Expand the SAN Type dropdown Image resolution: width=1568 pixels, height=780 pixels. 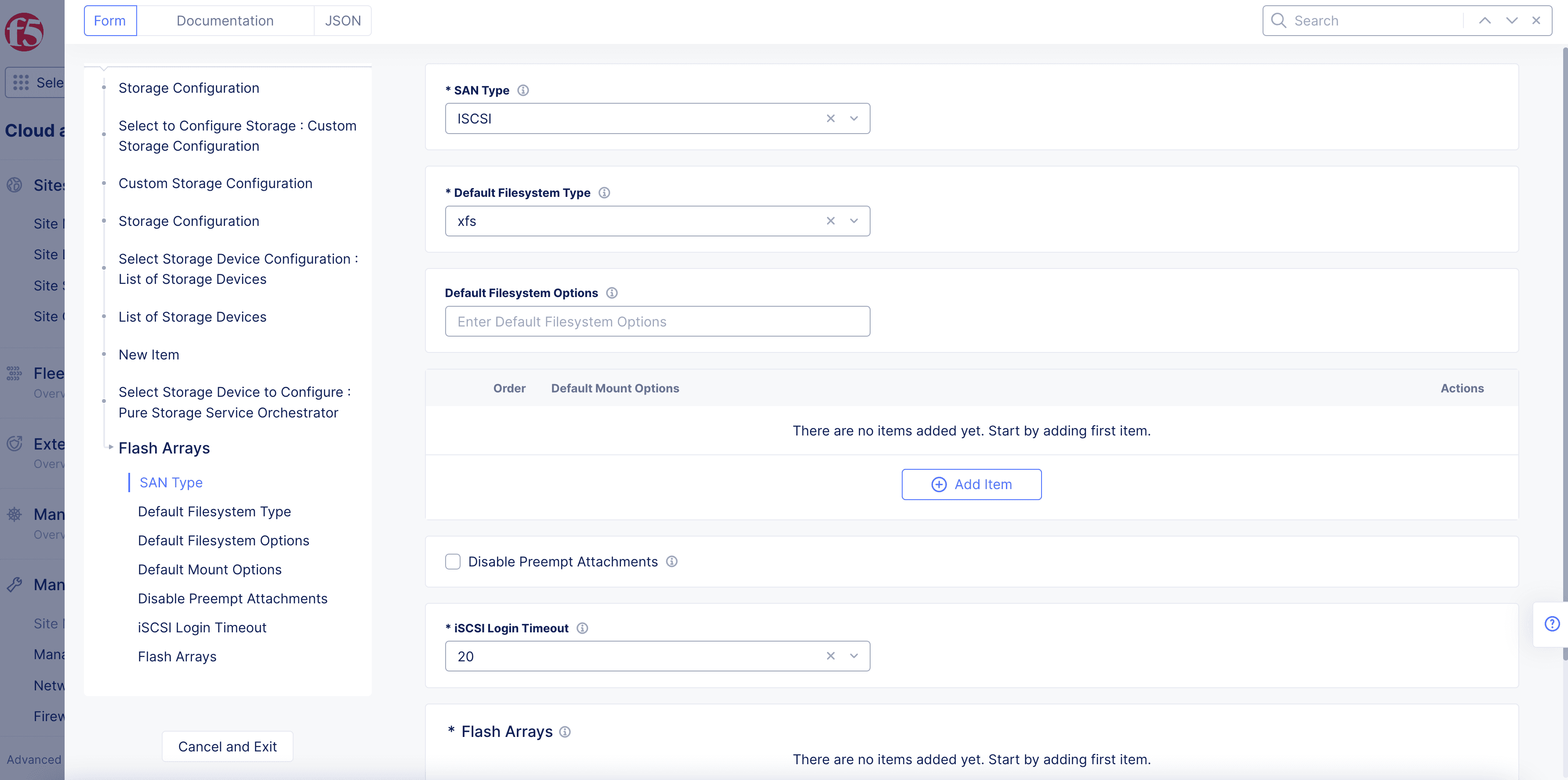854,119
